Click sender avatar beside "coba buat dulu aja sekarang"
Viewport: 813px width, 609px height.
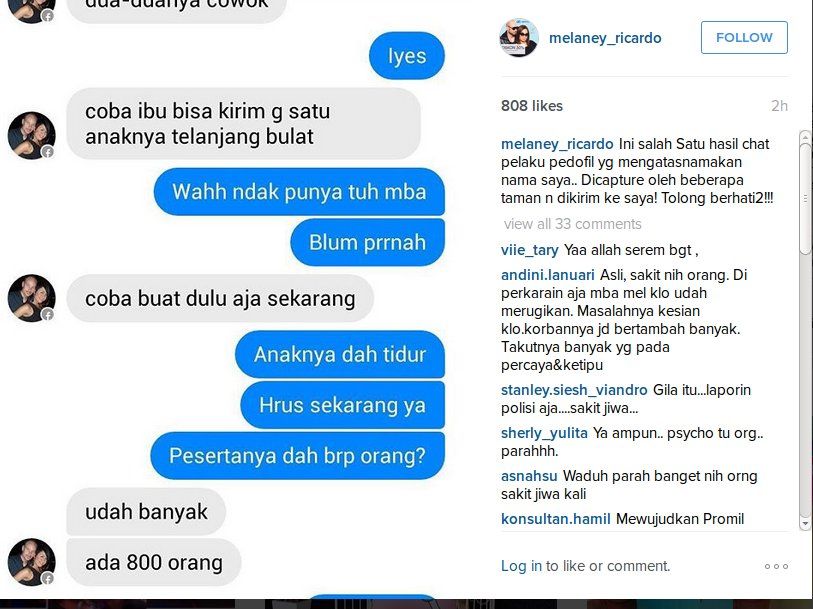click(32, 298)
